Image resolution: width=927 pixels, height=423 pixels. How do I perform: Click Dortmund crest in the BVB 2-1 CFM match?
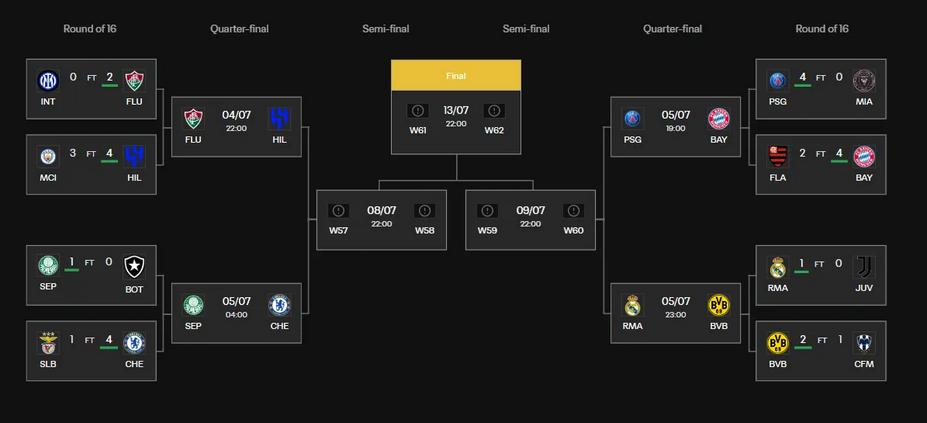[x=777, y=343]
